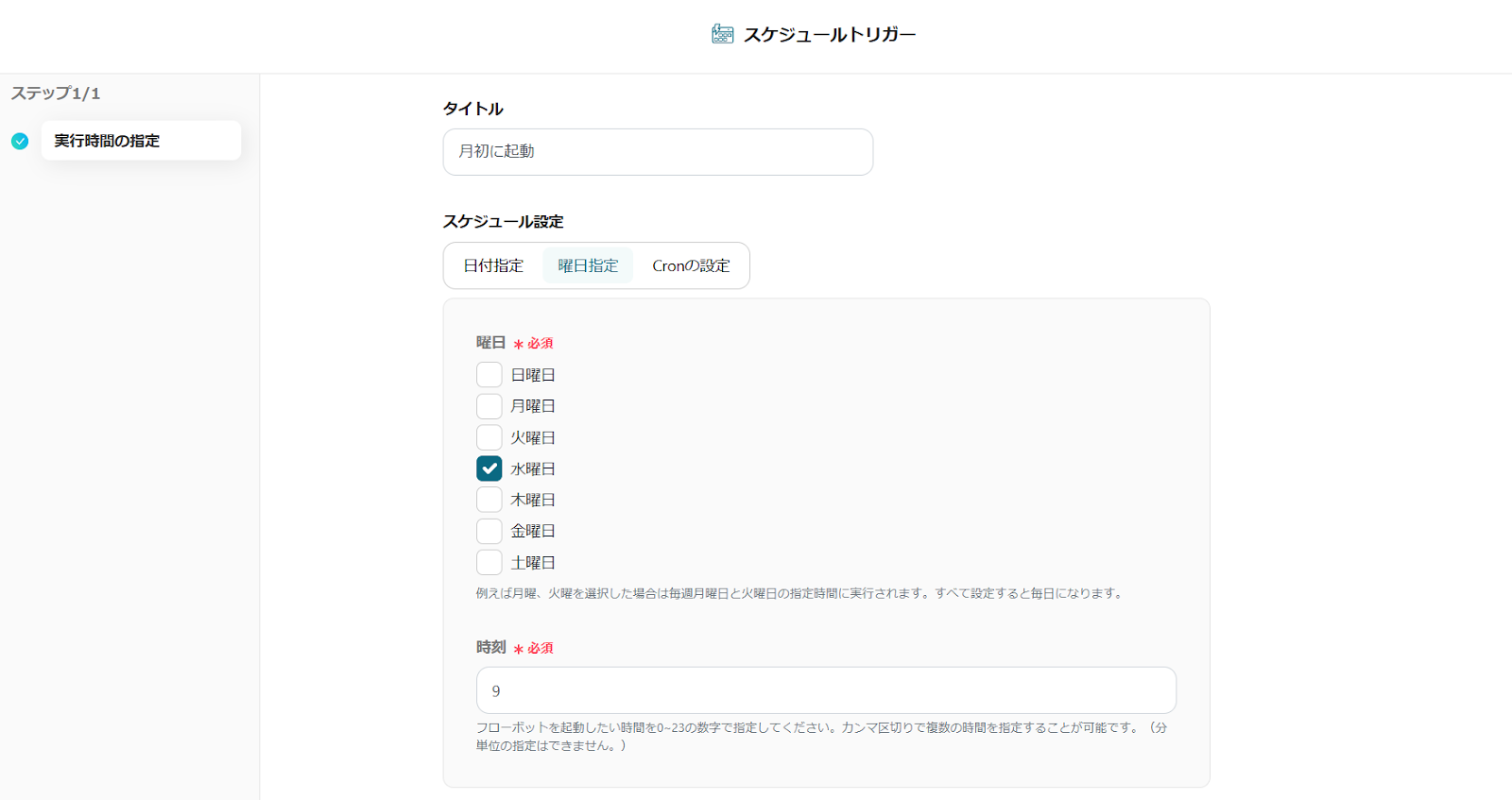Click the タイトル input containing 月初に起動
The image size is (1512, 800).
[x=658, y=152]
